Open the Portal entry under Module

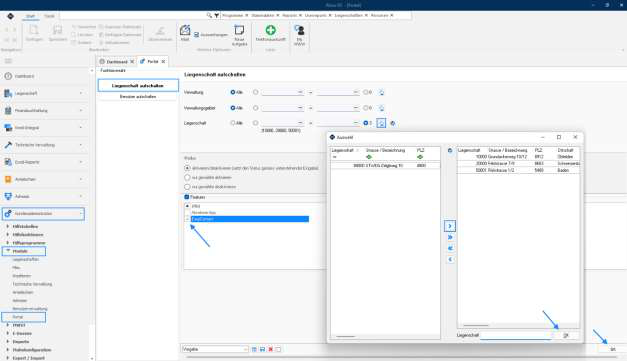point(24,317)
